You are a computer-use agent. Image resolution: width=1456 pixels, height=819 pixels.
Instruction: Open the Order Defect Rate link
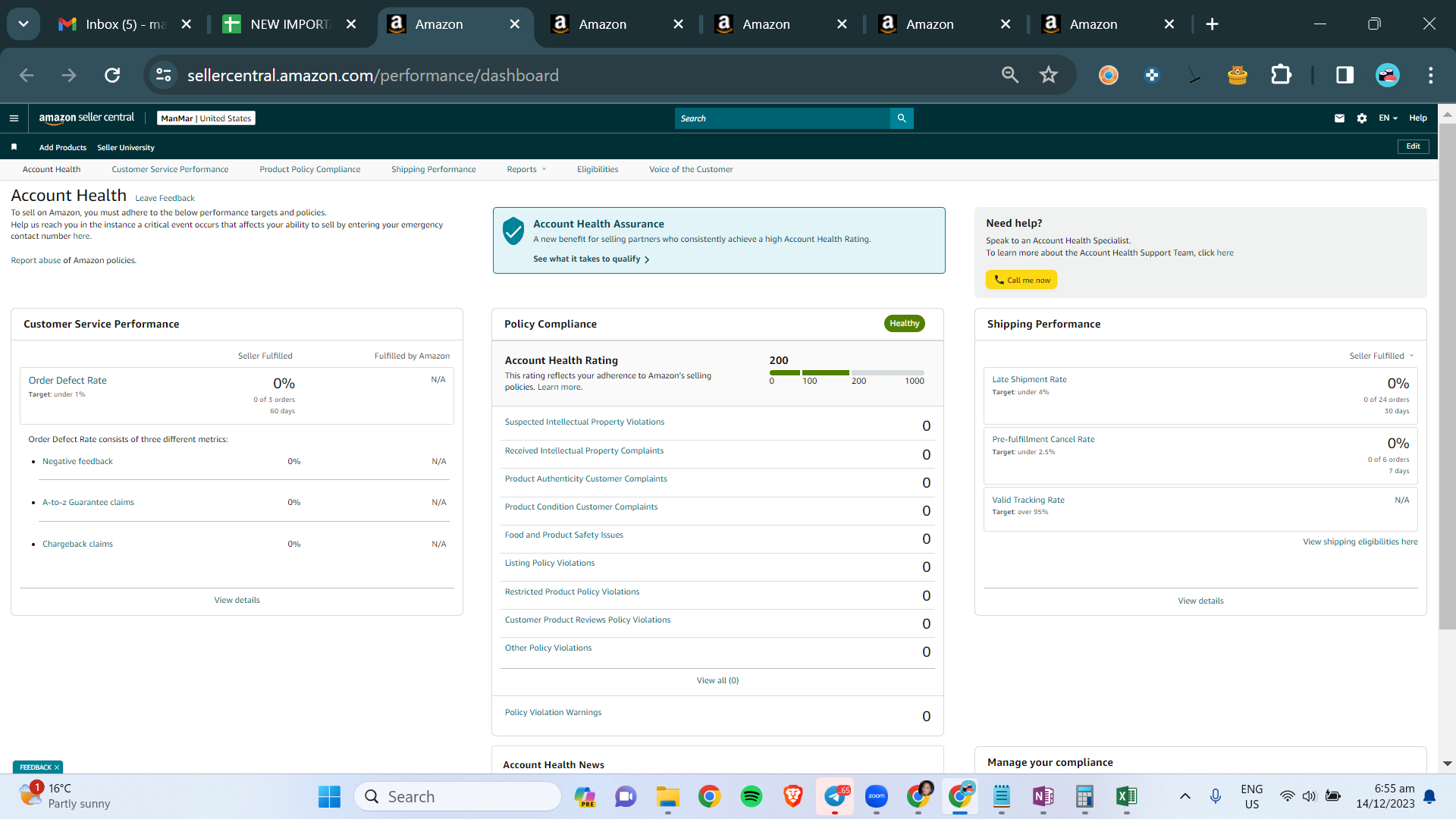pos(67,381)
